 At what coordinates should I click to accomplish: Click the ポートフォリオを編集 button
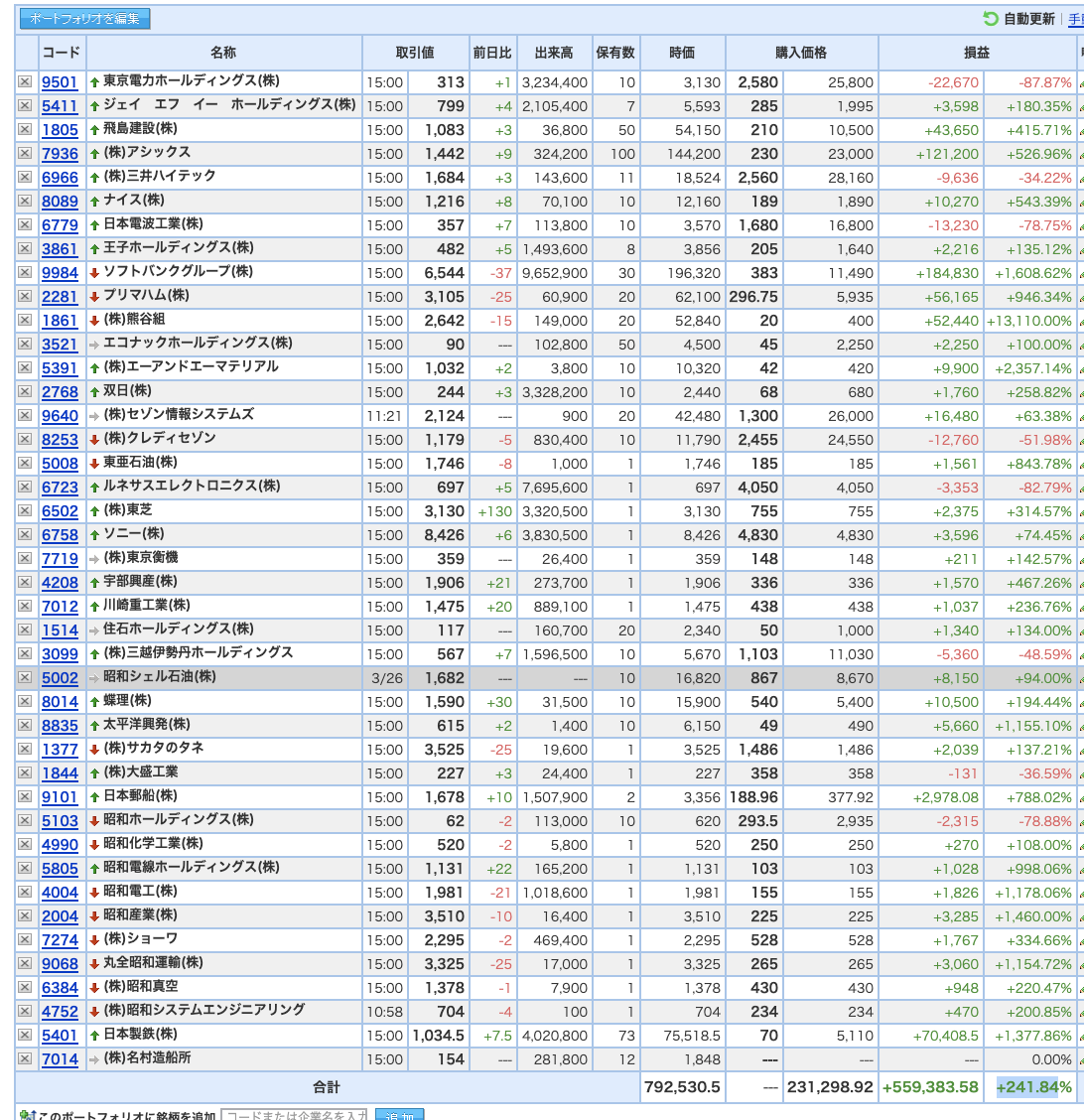click(85, 19)
